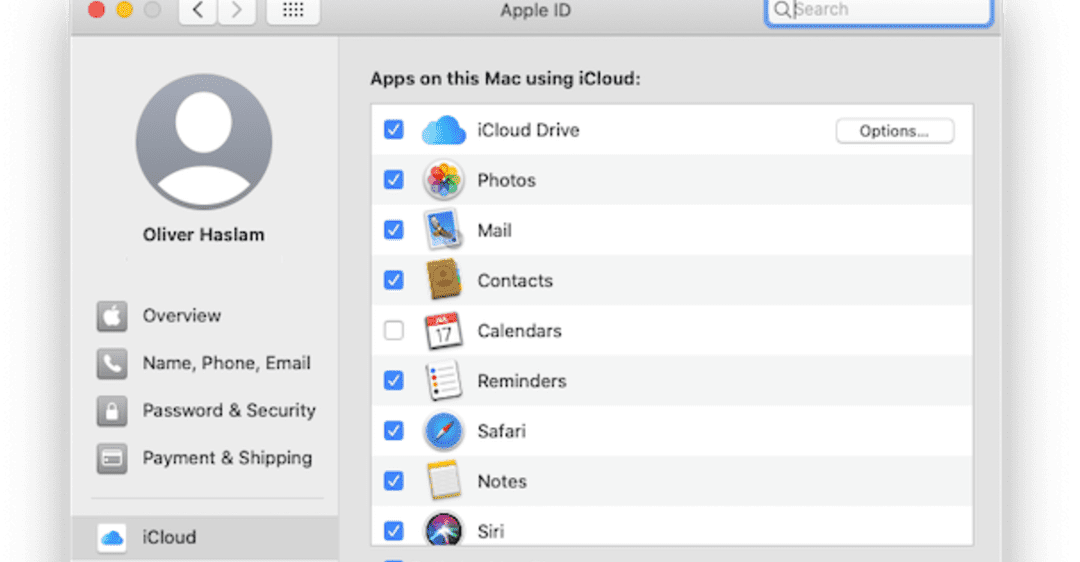The height and width of the screenshot is (562, 1080).
Task: Click the phone icon beside Name, Phone, Email
Action: (x=112, y=364)
